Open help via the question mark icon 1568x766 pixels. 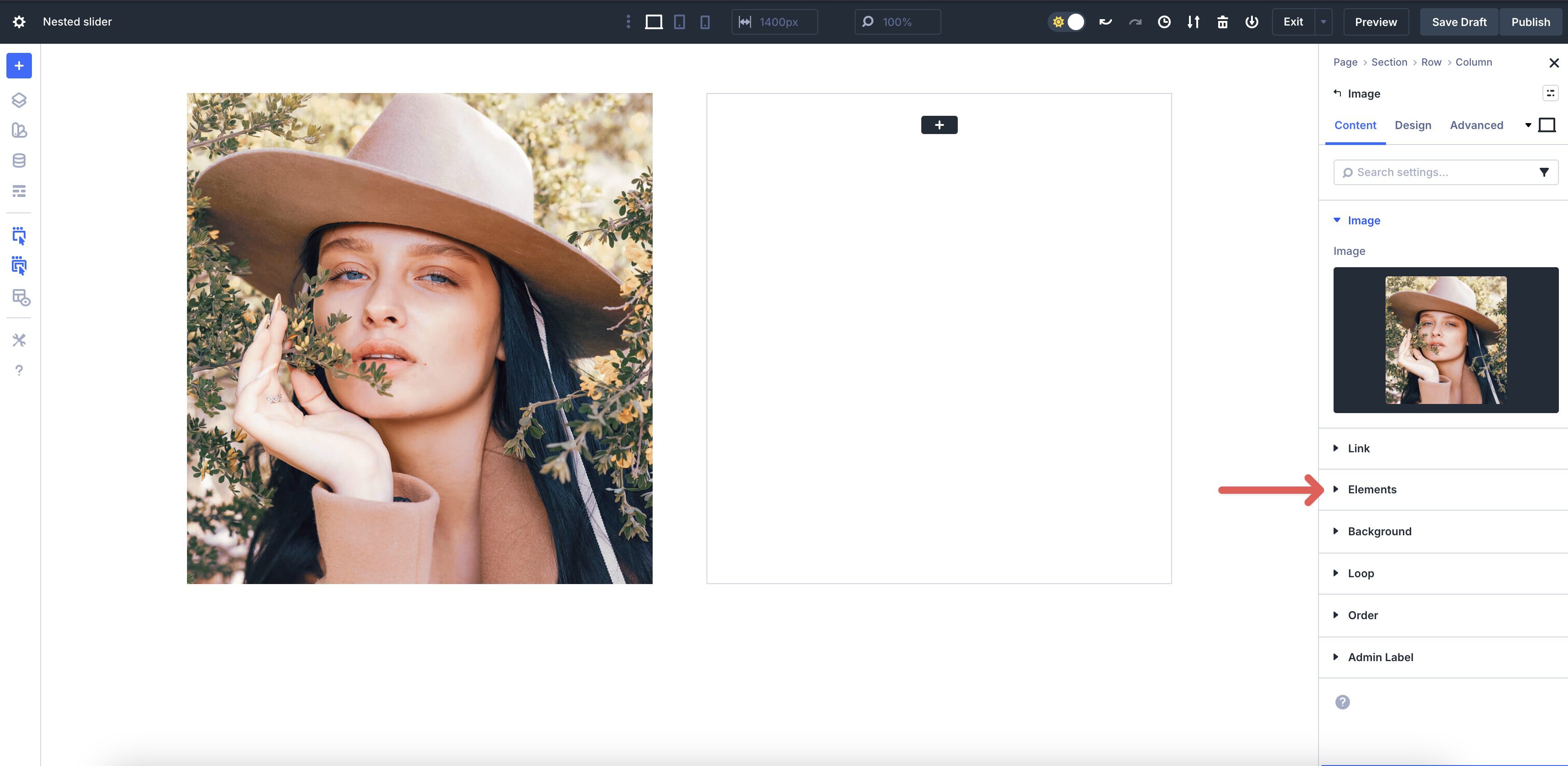pyautogui.click(x=19, y=370)
